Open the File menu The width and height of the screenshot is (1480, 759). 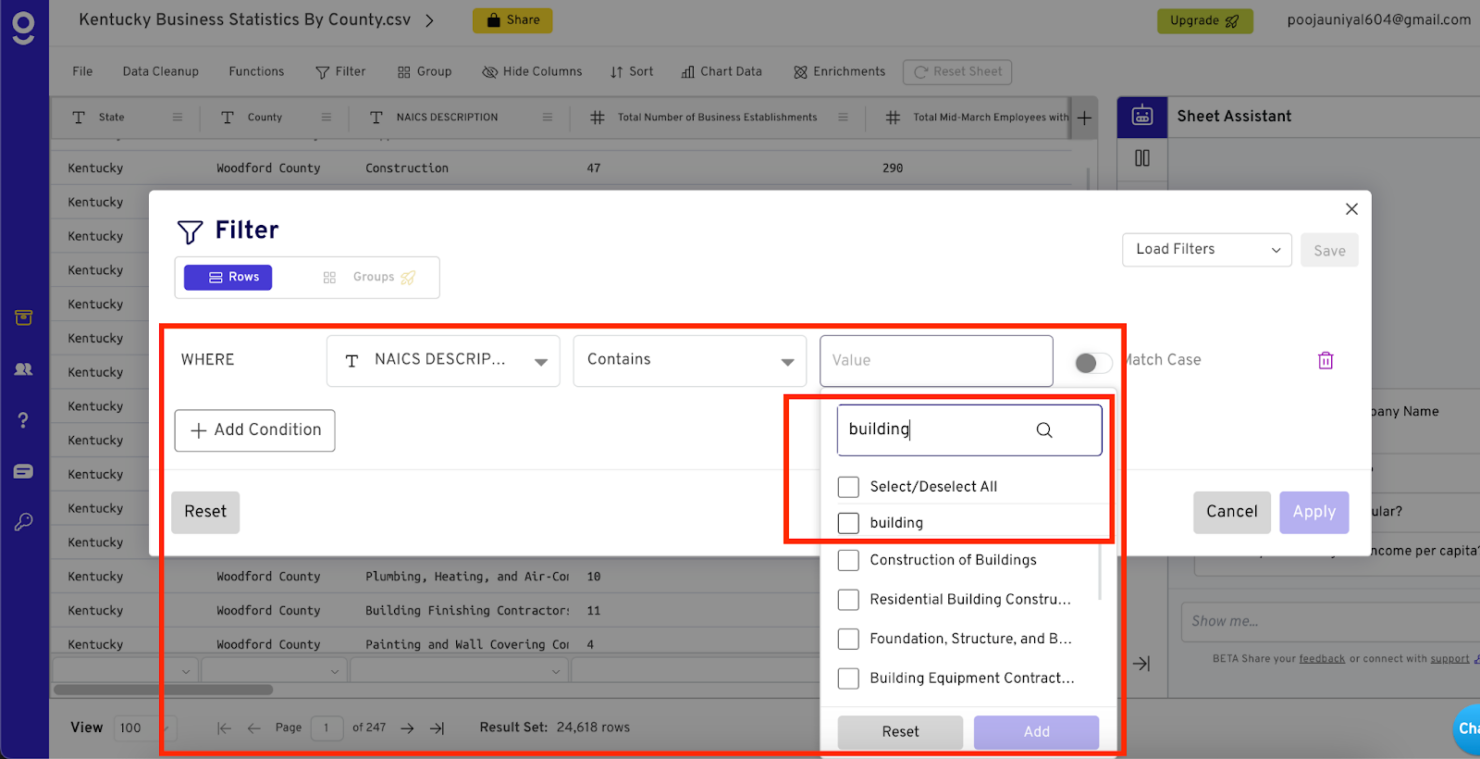83,72
